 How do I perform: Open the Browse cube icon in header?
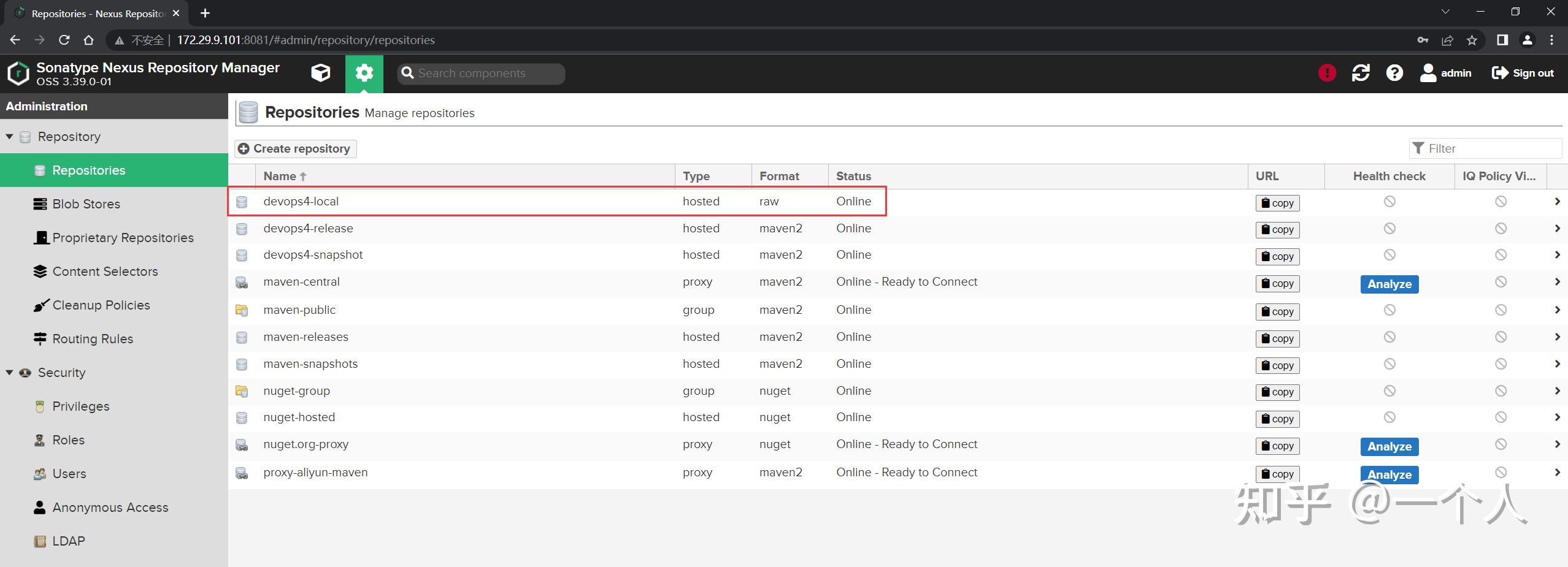(320, 74)
